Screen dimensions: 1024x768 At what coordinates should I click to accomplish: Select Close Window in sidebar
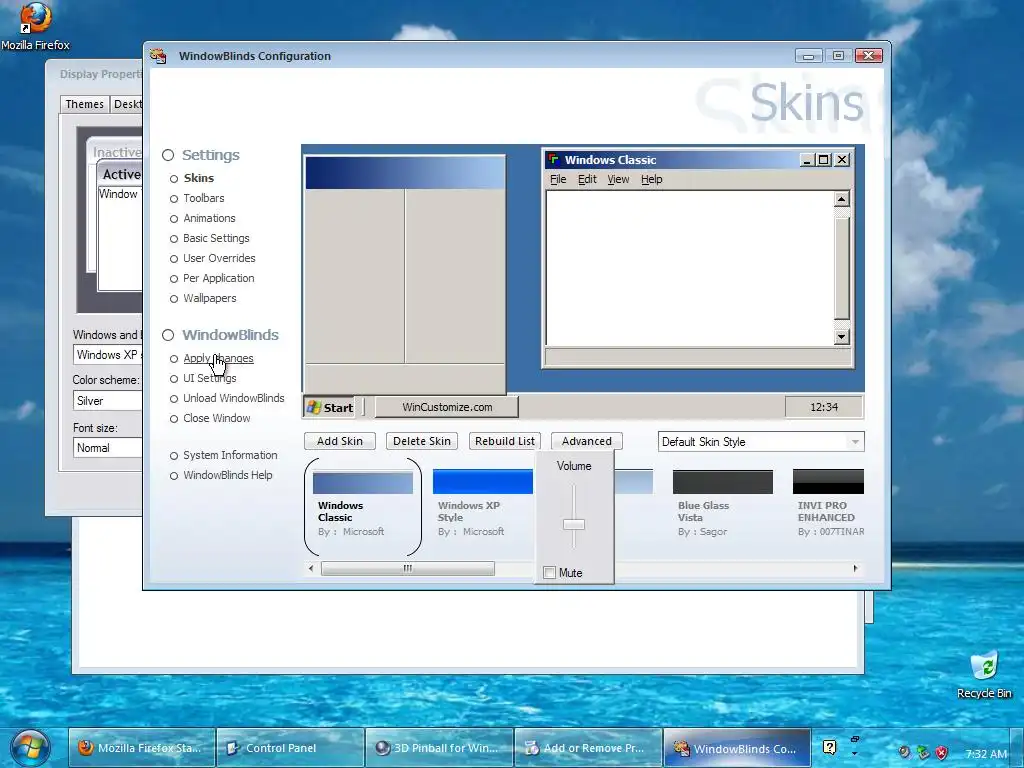[x=217, y=419]
